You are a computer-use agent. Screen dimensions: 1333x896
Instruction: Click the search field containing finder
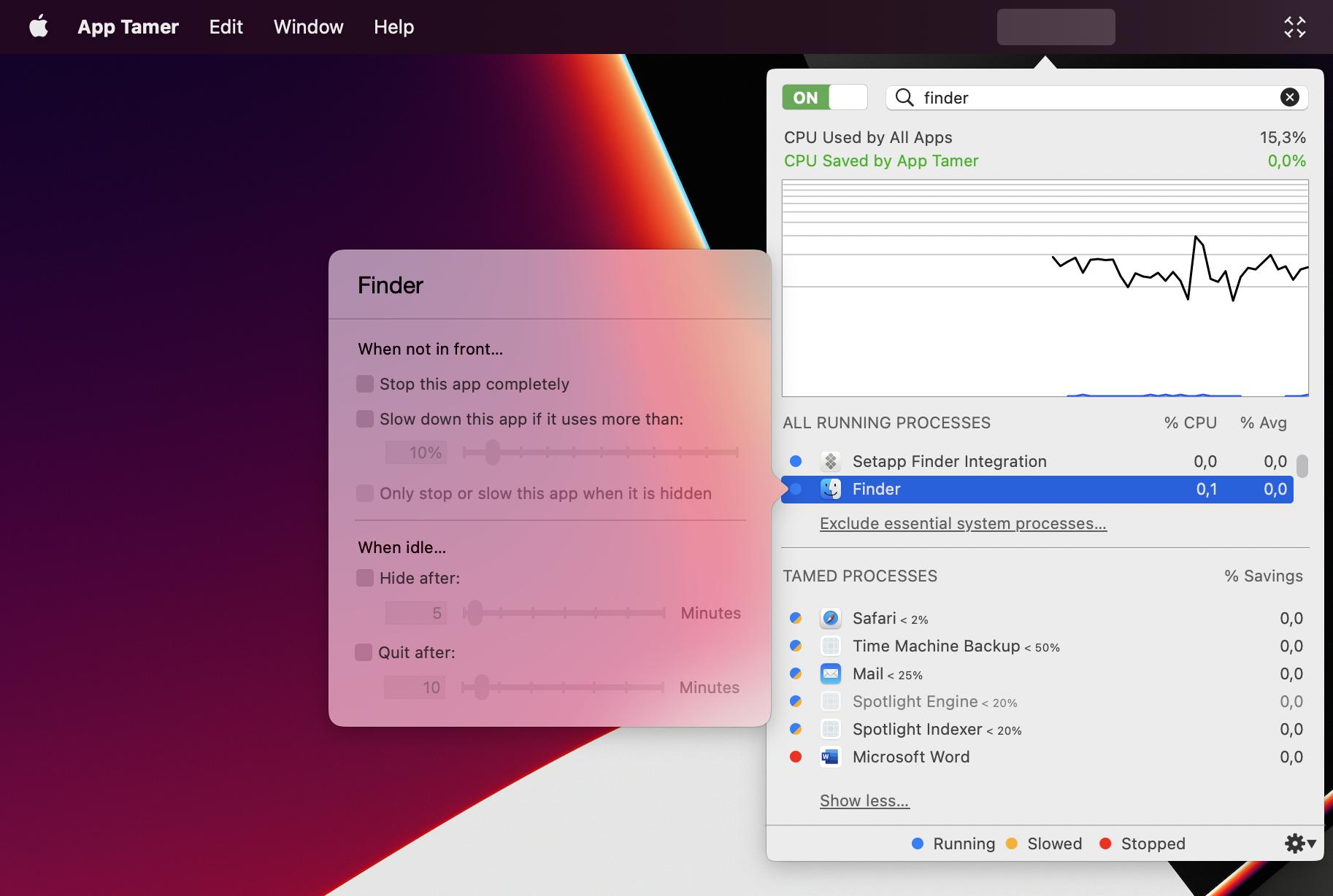coord(1096,97)
